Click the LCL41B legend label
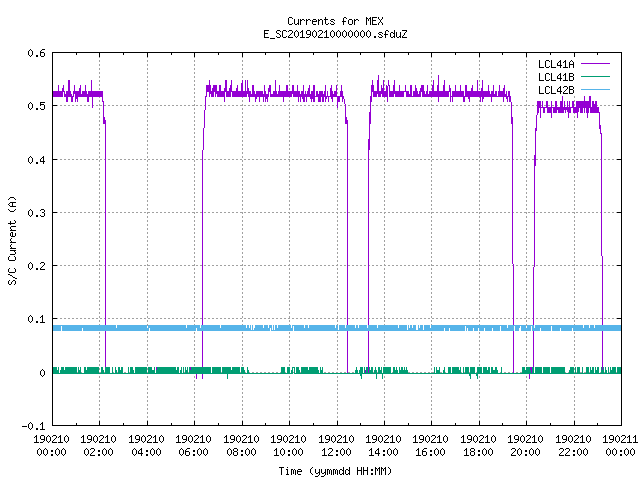This screenshot has height=480, width=640. (556, 77)
